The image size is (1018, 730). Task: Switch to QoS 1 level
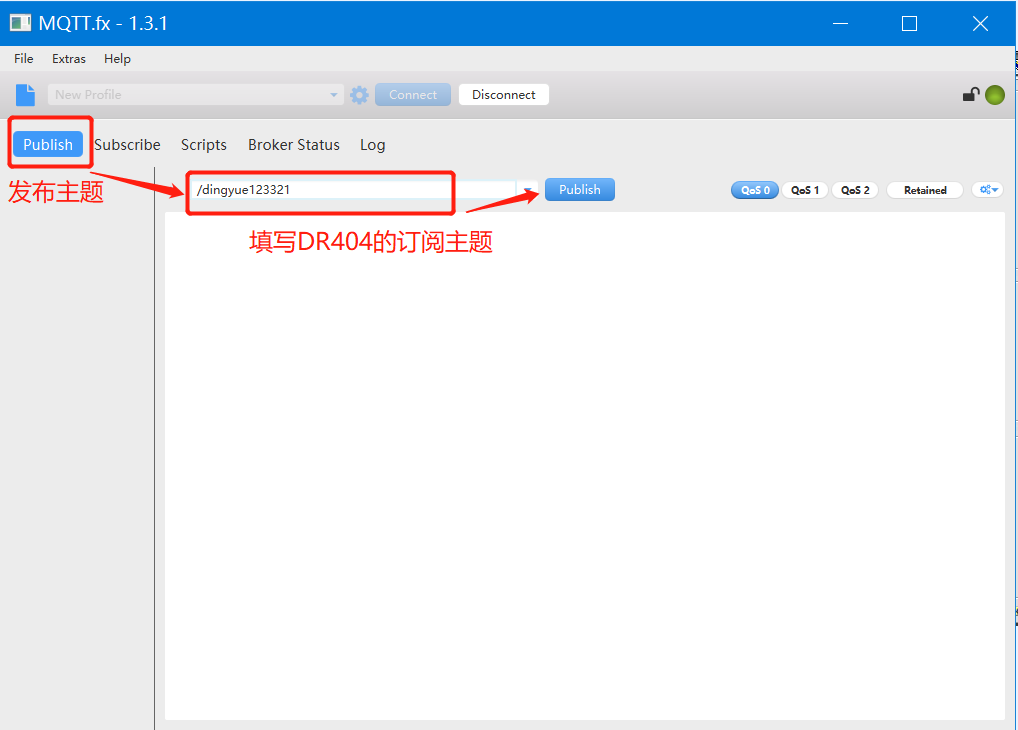point(805,190)
